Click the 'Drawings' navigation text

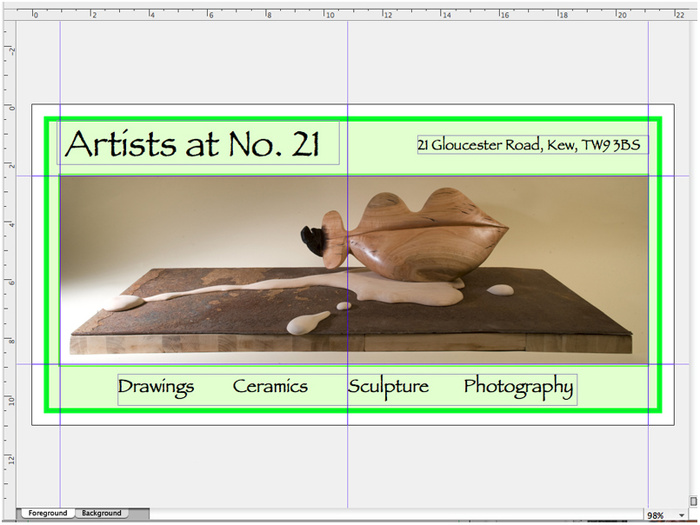(x=156, y=387)
